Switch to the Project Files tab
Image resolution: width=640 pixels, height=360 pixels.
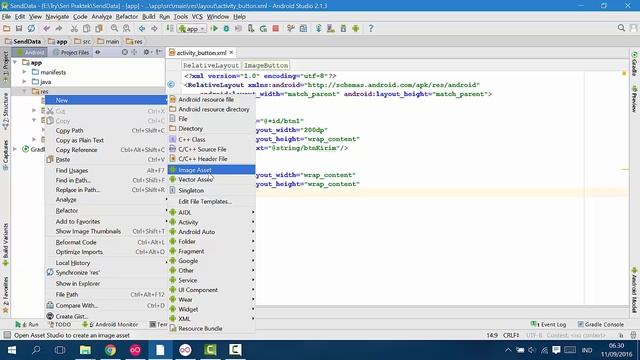71,52
